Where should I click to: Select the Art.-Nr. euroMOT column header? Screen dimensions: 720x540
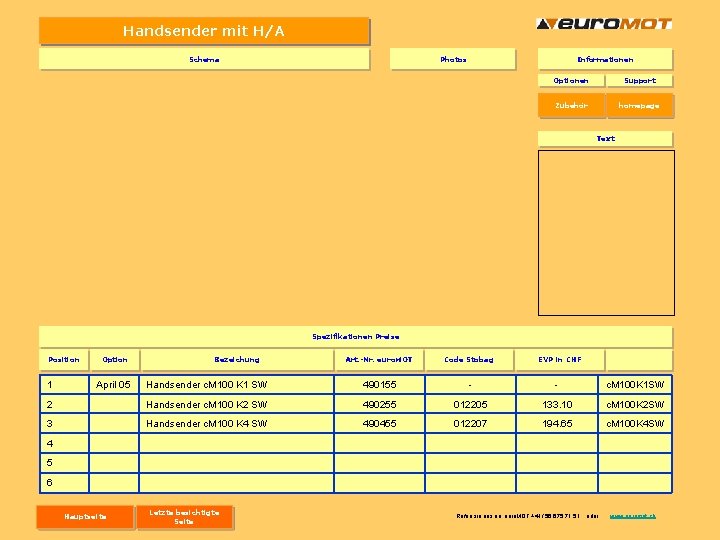pos(379,360)
